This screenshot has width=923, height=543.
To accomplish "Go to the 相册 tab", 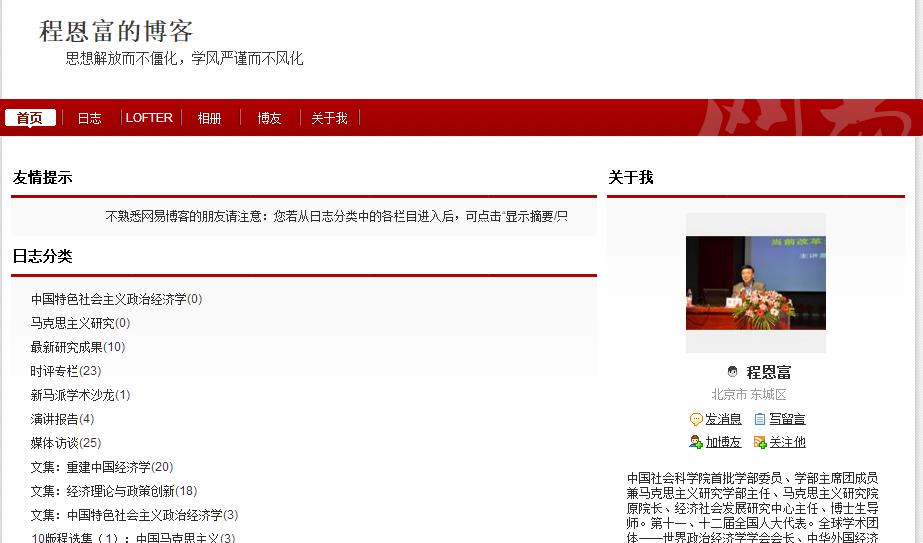I will tap(209, 118).
